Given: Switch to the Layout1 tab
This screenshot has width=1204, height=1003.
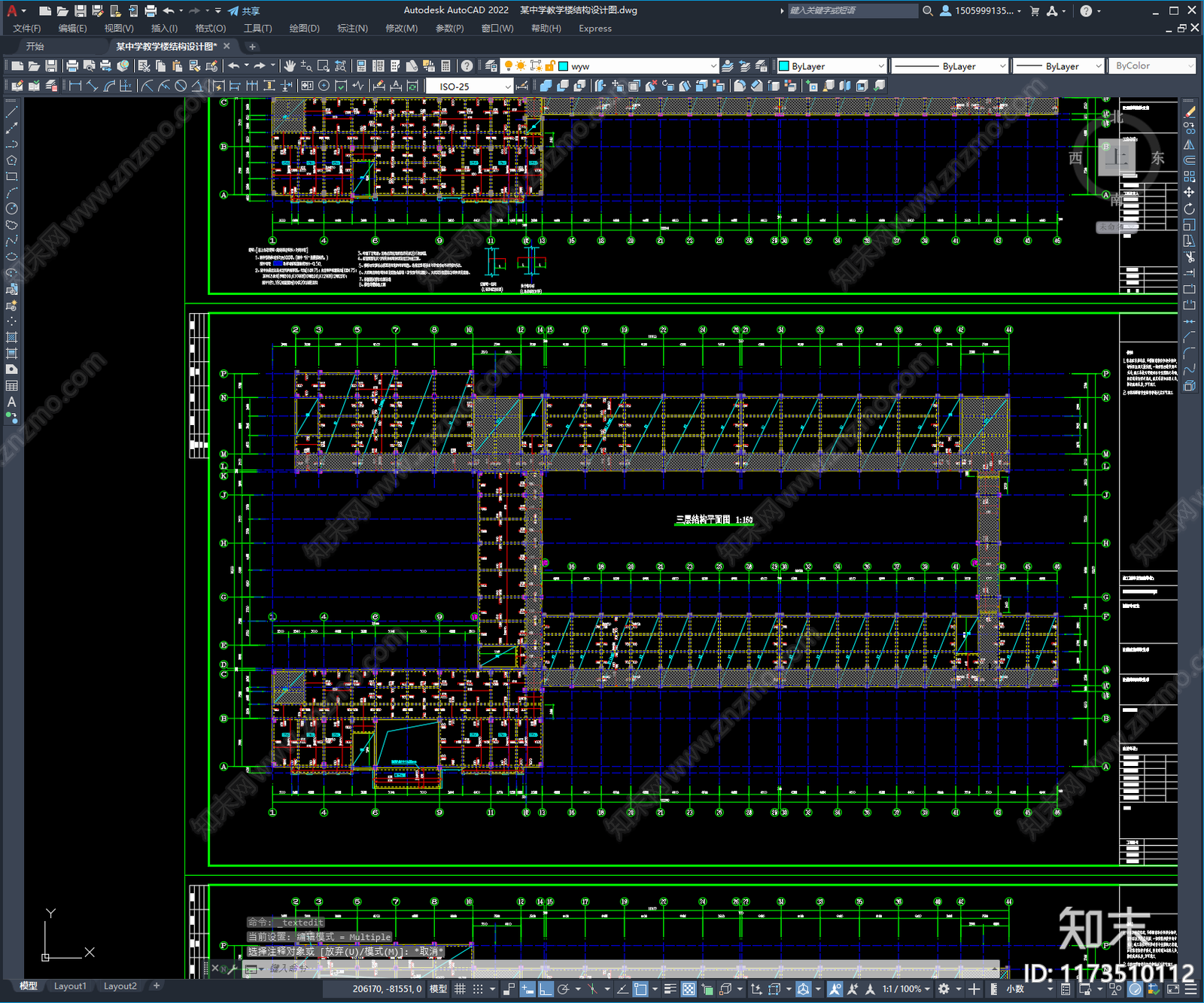Looking at the screenshot, I should point(70,986).
